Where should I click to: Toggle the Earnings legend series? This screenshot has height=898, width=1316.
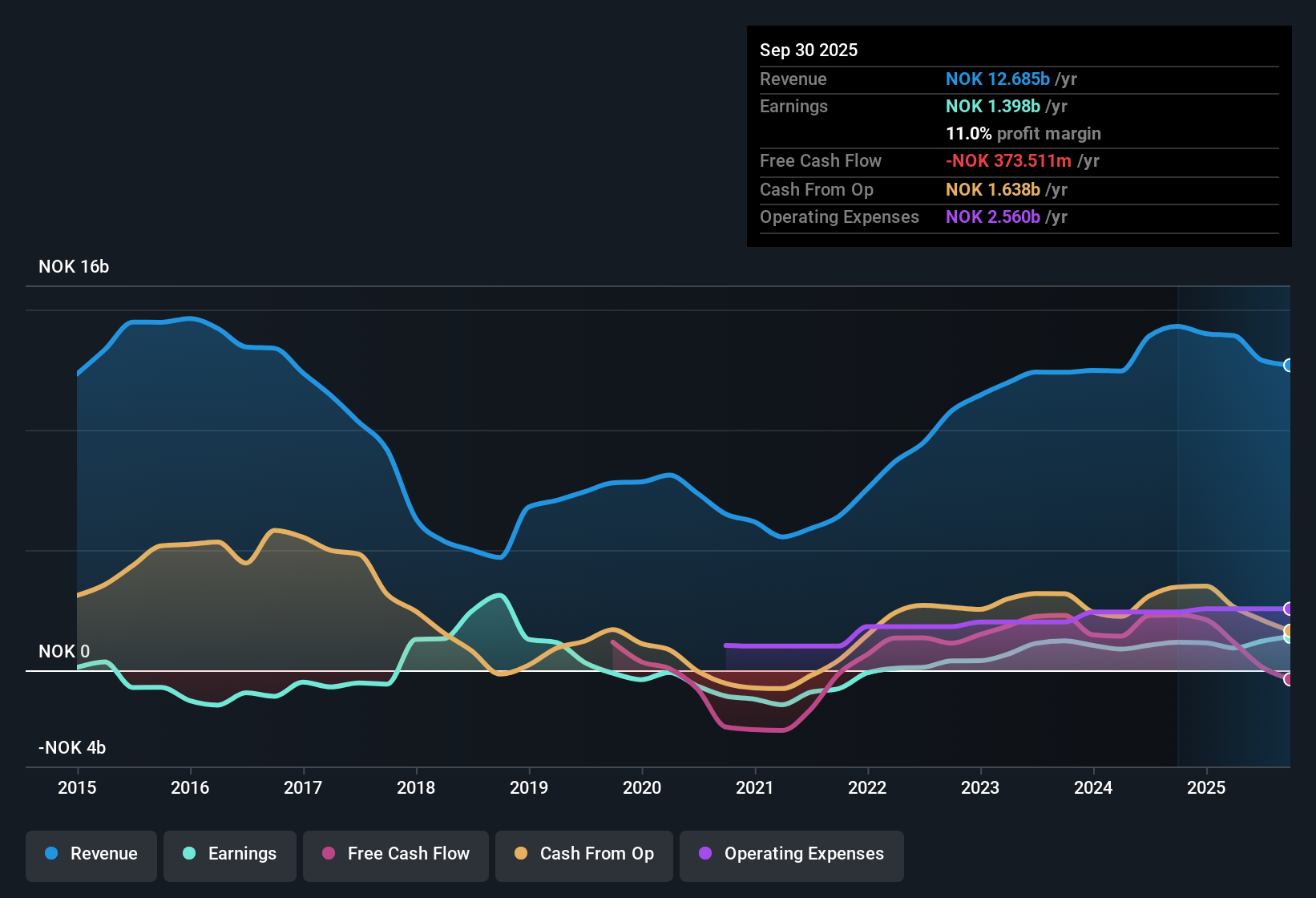[230, 856]
